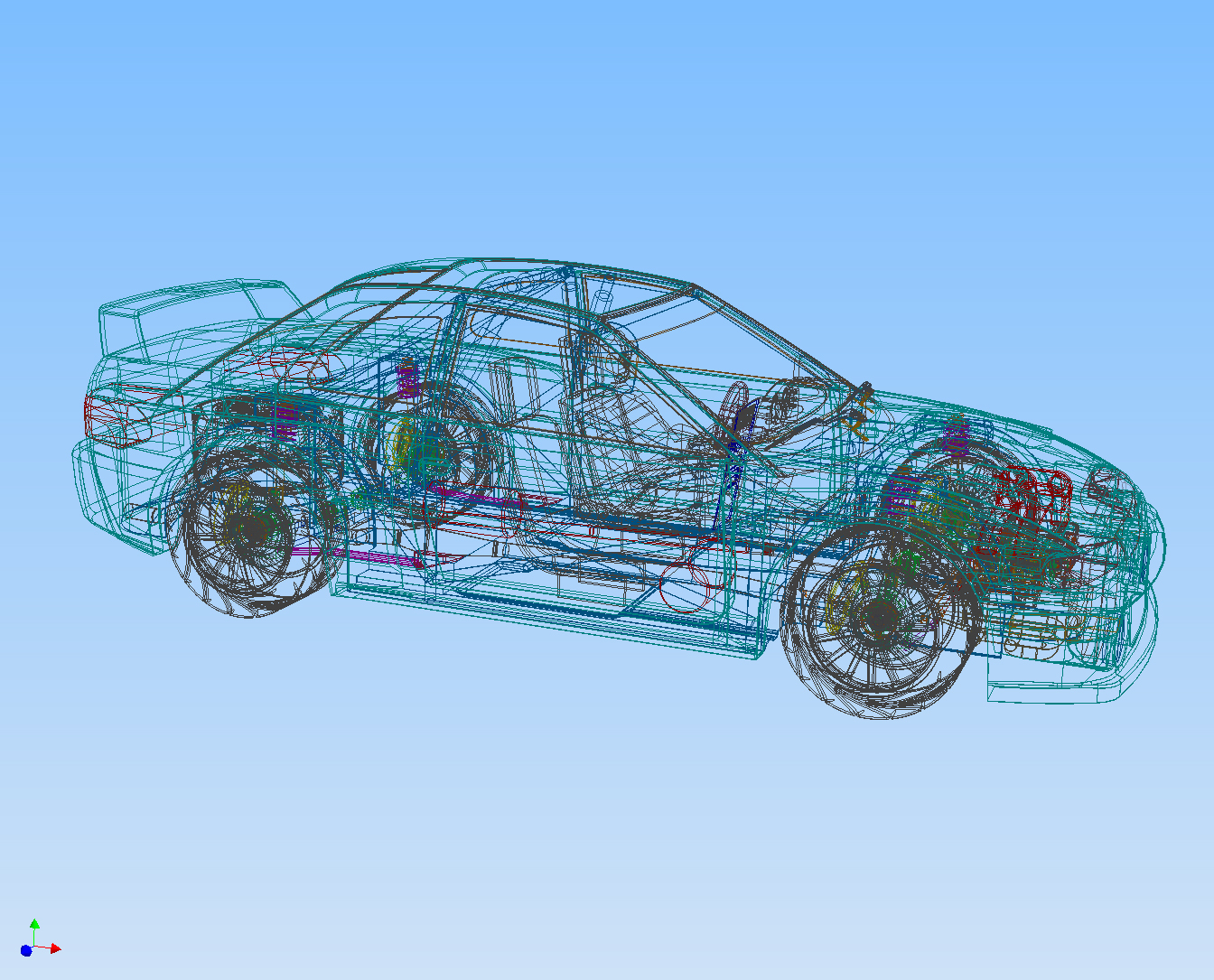Select the purple front suspension spring
This screenshot has width=1214, height=980.
pos(956,437)
